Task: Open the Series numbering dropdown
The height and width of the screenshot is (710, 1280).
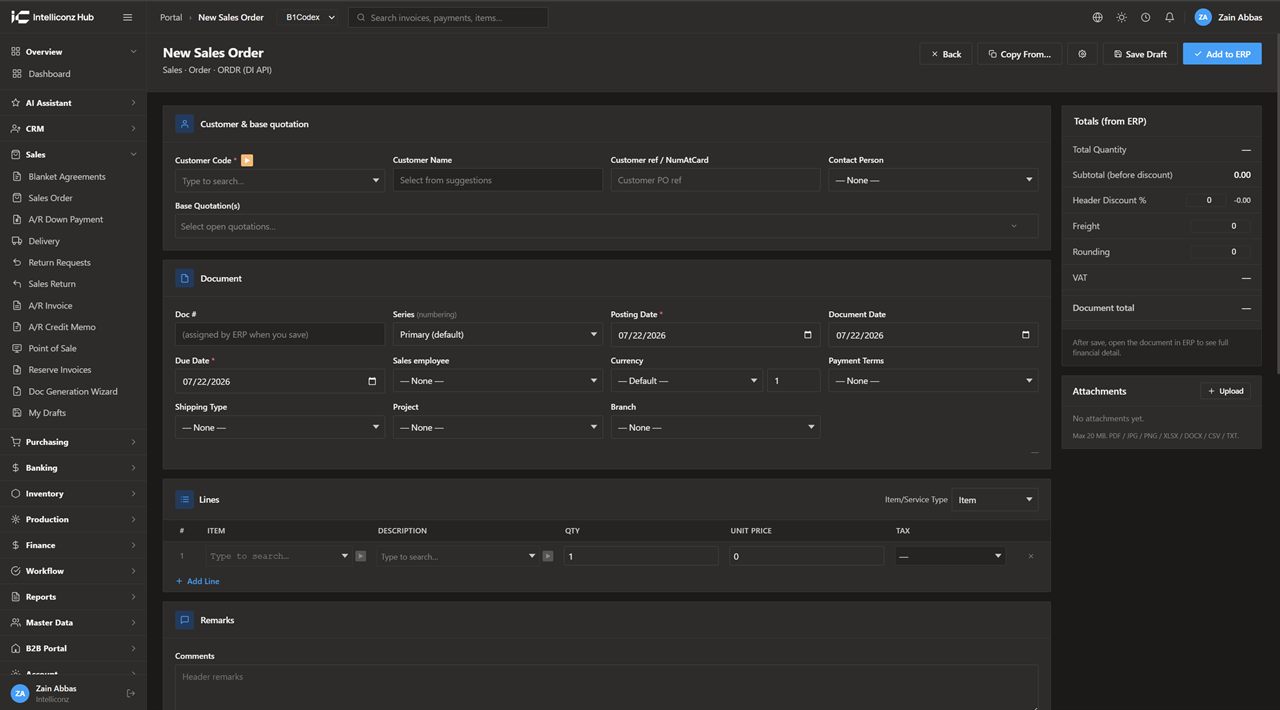Action: [497, 335]
